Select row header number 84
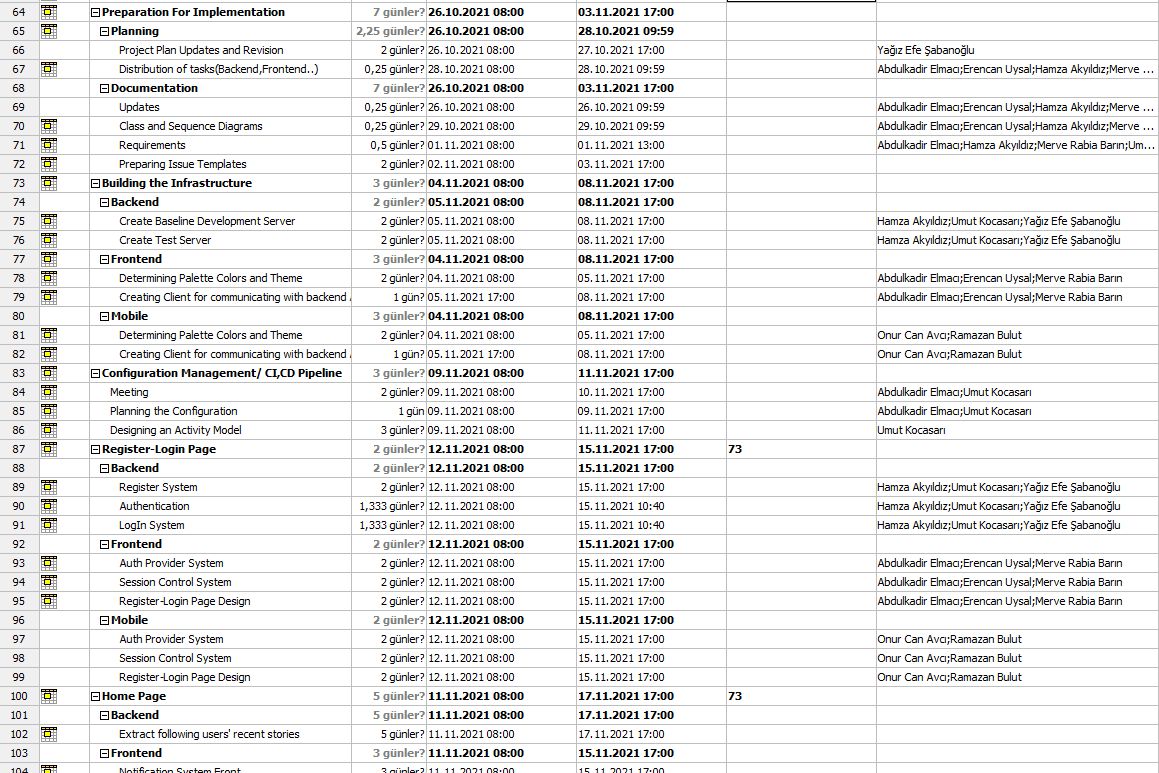1159x773 pixels. 18,392
